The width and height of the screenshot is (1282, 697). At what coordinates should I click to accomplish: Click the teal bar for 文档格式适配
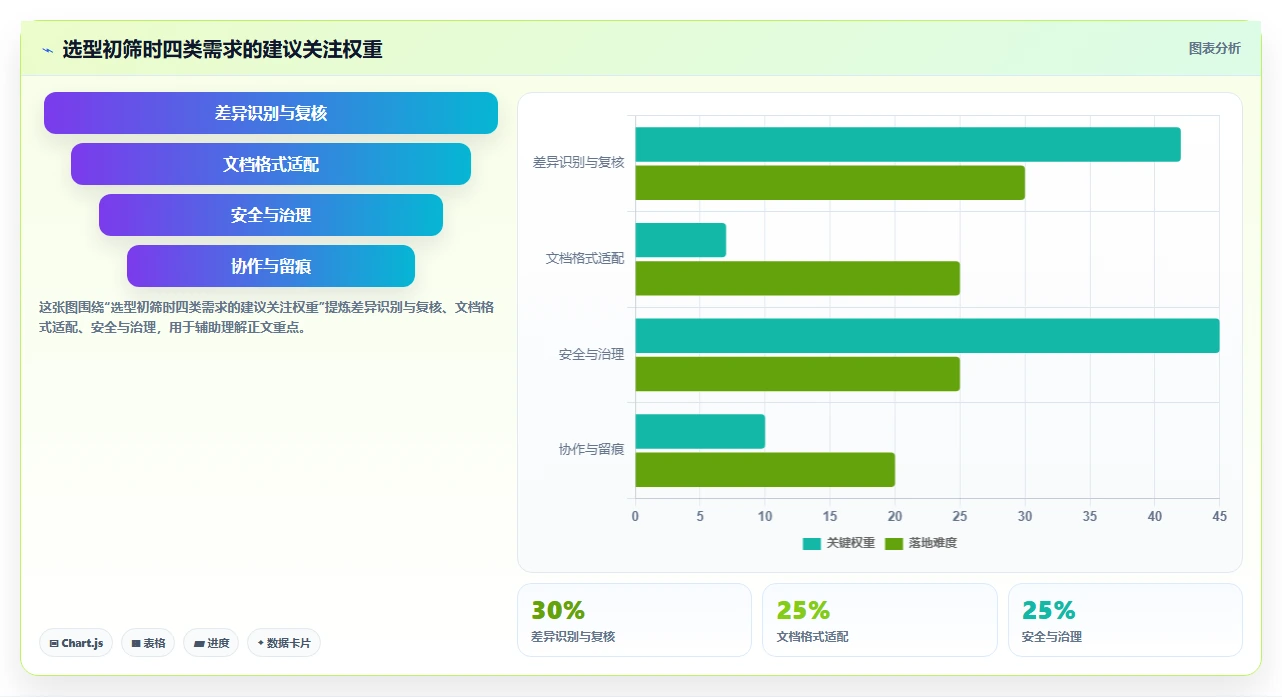(x=680, y=240)
